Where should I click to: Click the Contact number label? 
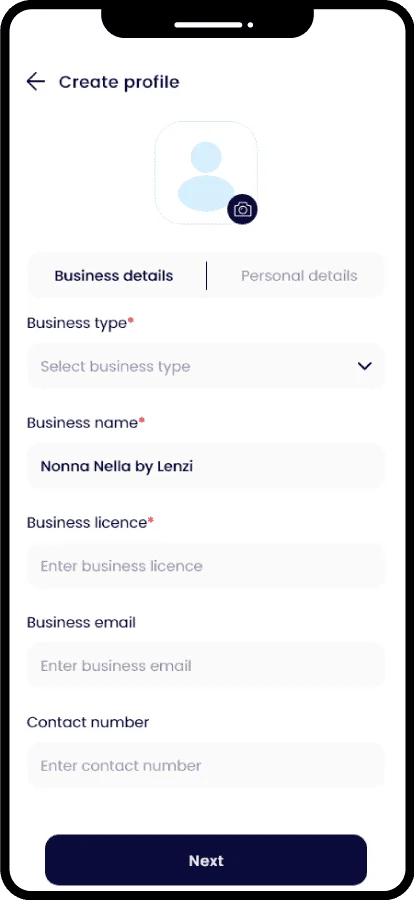tap(88, 722)
